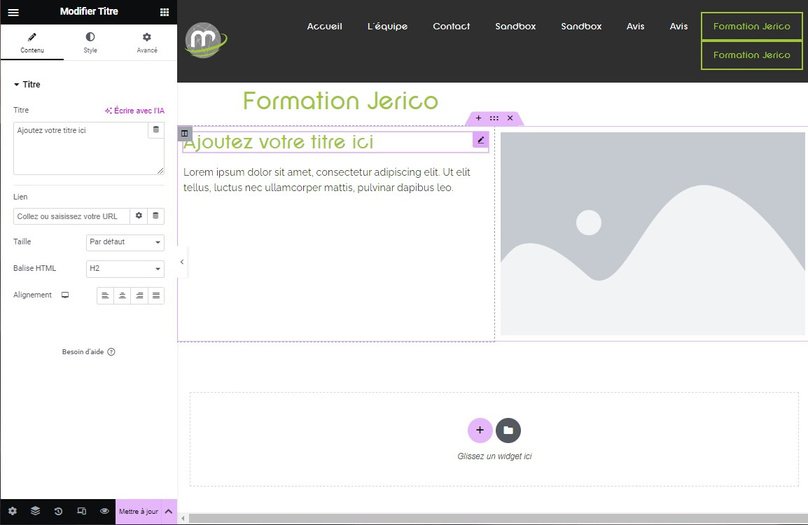Image resolution: width=808 pixels, height=525 pixels.
Task: Switch to responsive mode icon
Action: coord(81,511)
